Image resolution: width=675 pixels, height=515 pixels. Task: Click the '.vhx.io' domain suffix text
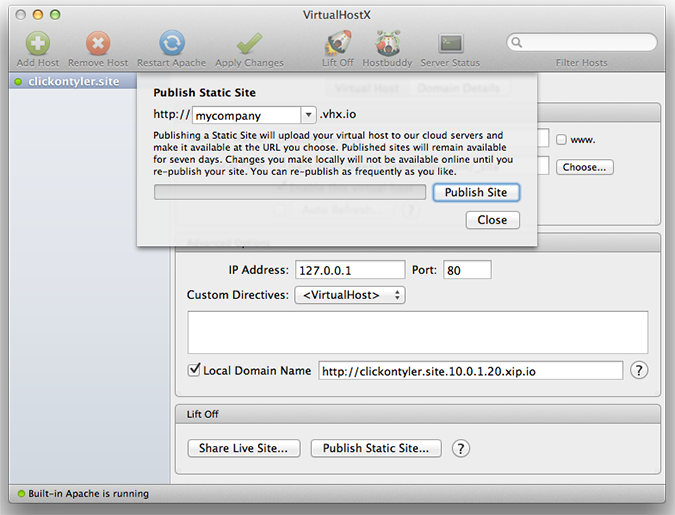[x=338, y=114]
